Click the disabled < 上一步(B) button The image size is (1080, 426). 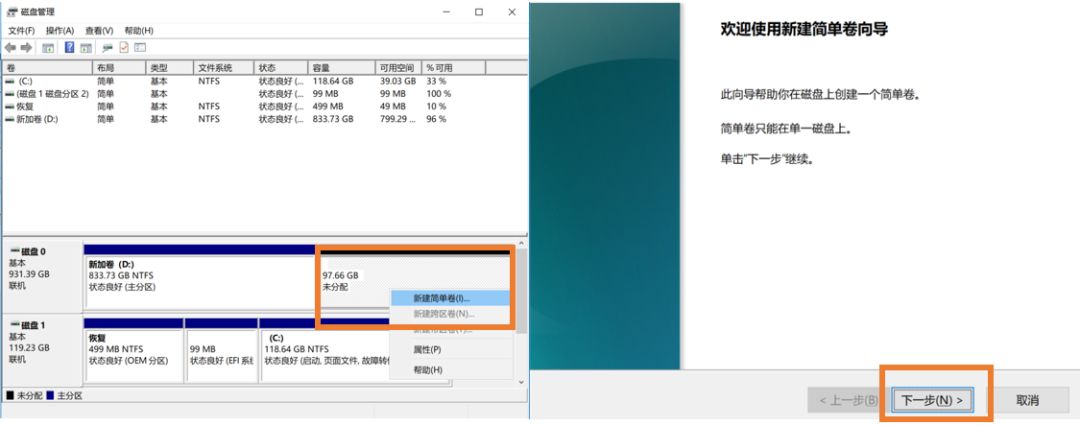click(848, 400)
